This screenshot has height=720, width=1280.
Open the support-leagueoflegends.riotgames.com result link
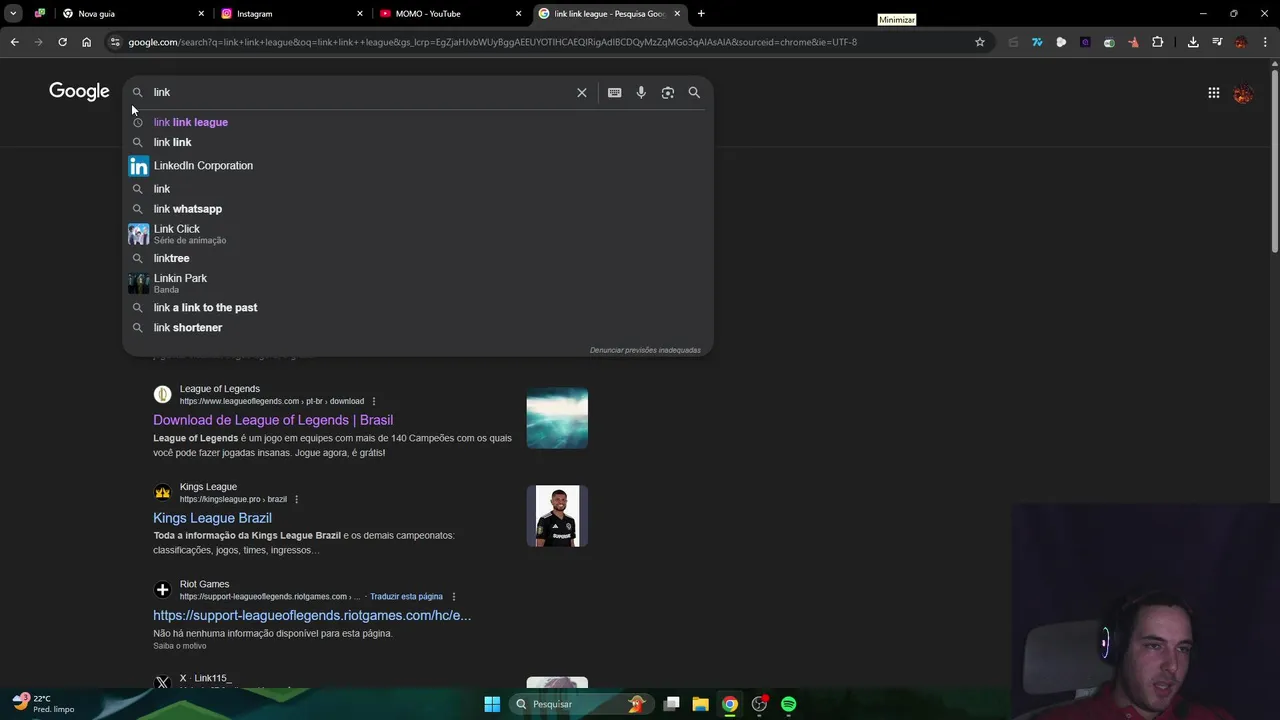tap(312, 615)
